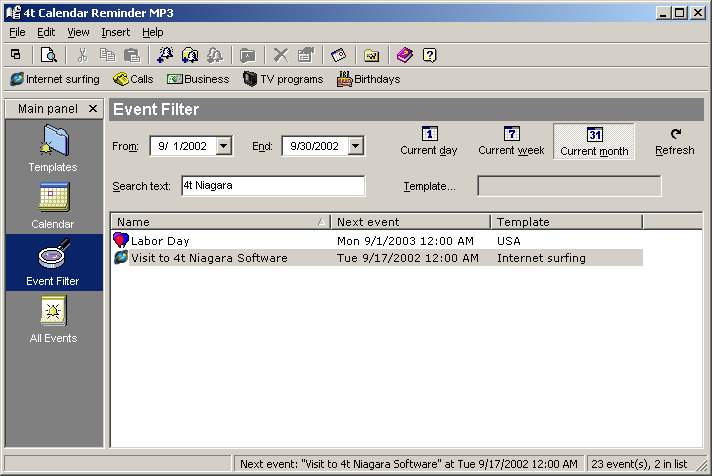Sort list by Template column header
Image resolution: width=712 pixels, height=476 pixels.
(567, 222)
